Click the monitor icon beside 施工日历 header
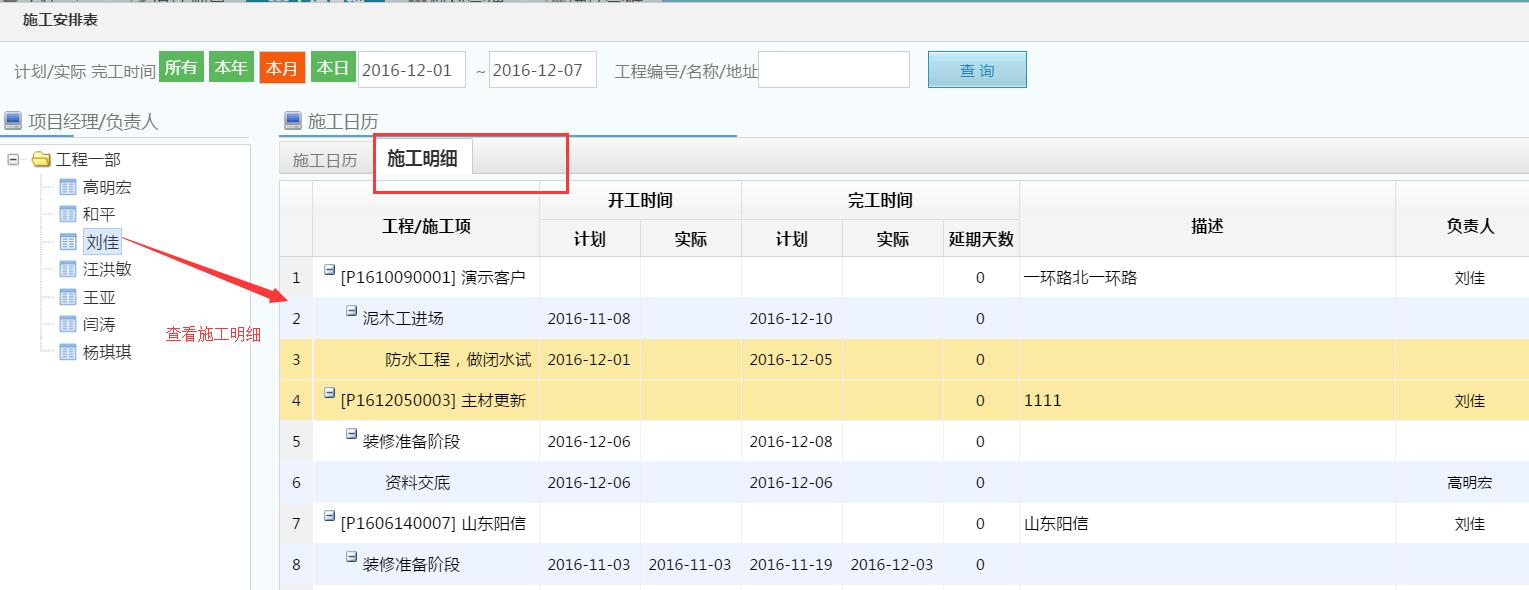The width and height of the screenshot is (1529, 590). tap(290, 122)
